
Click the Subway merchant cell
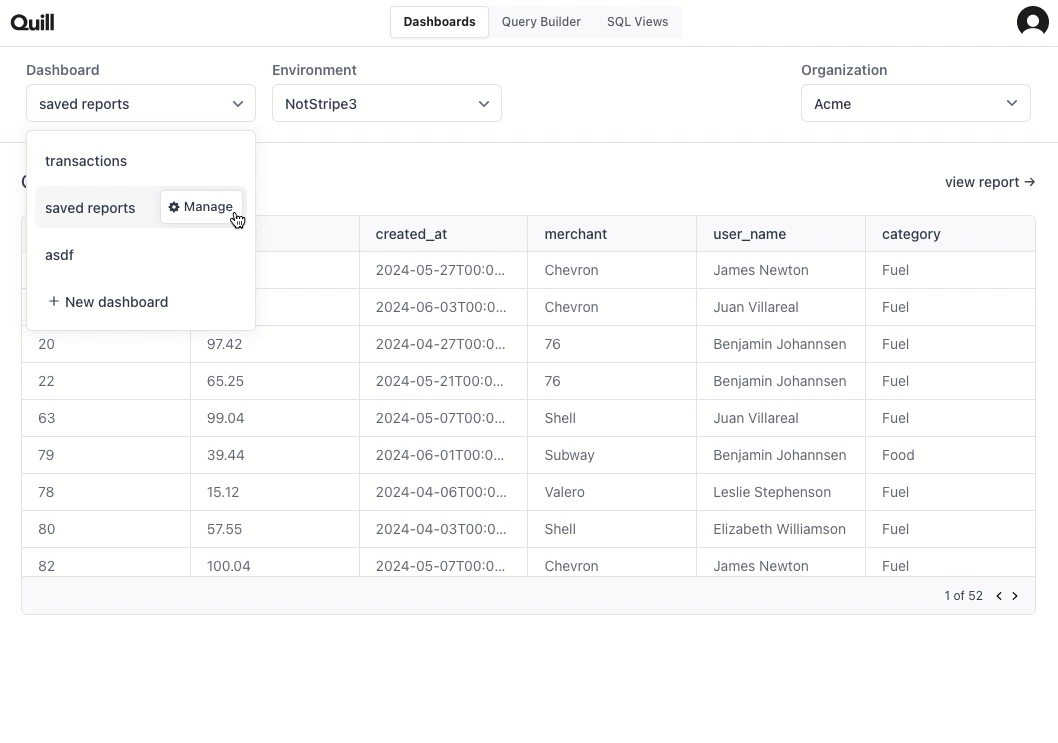click(x=612, y=456)
